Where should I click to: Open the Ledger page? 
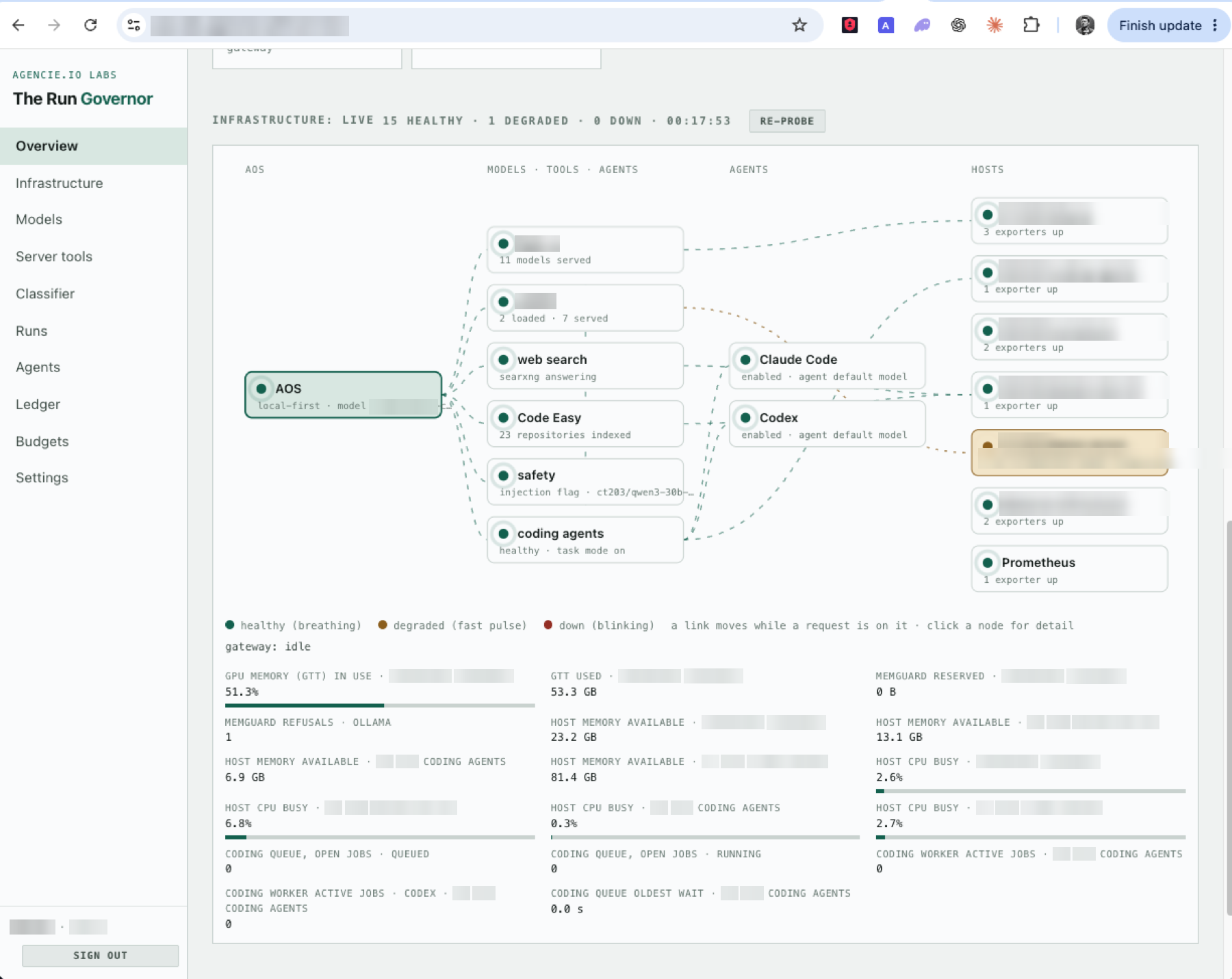pyautogui.click(x=94, y=404)
